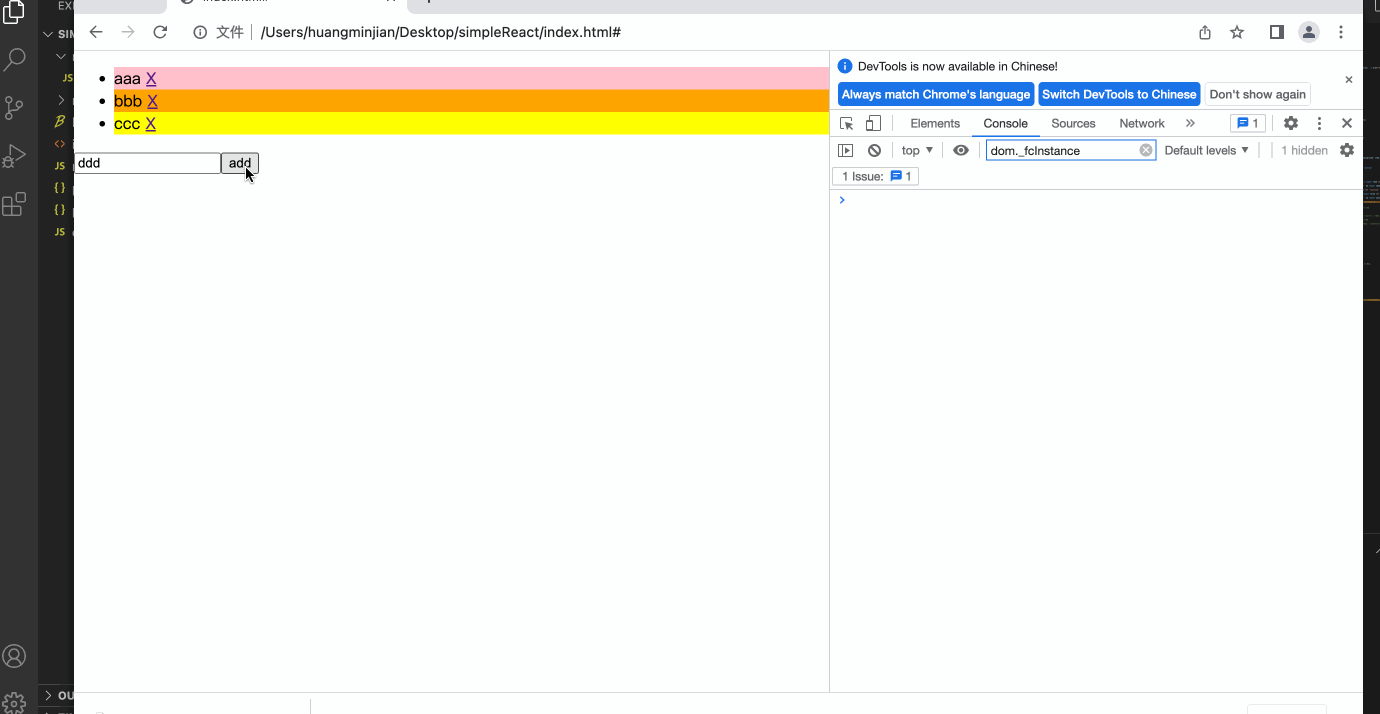
Task: Click the 1 hidden messages label
Action: tap(1304, 150)
